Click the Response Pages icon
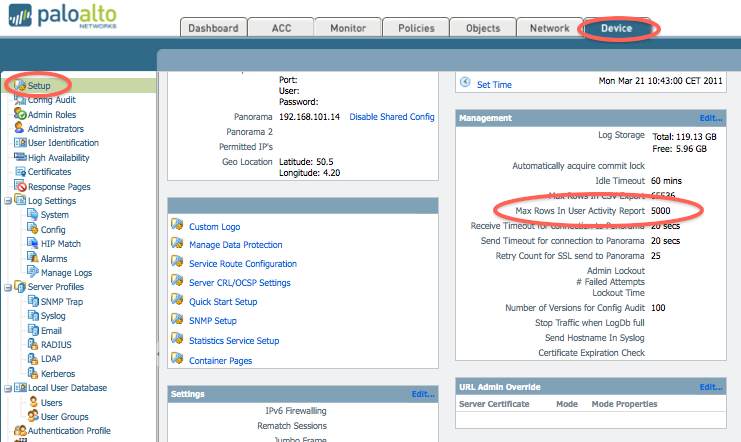This screenshot has width=741, height=442. [20, 186]
